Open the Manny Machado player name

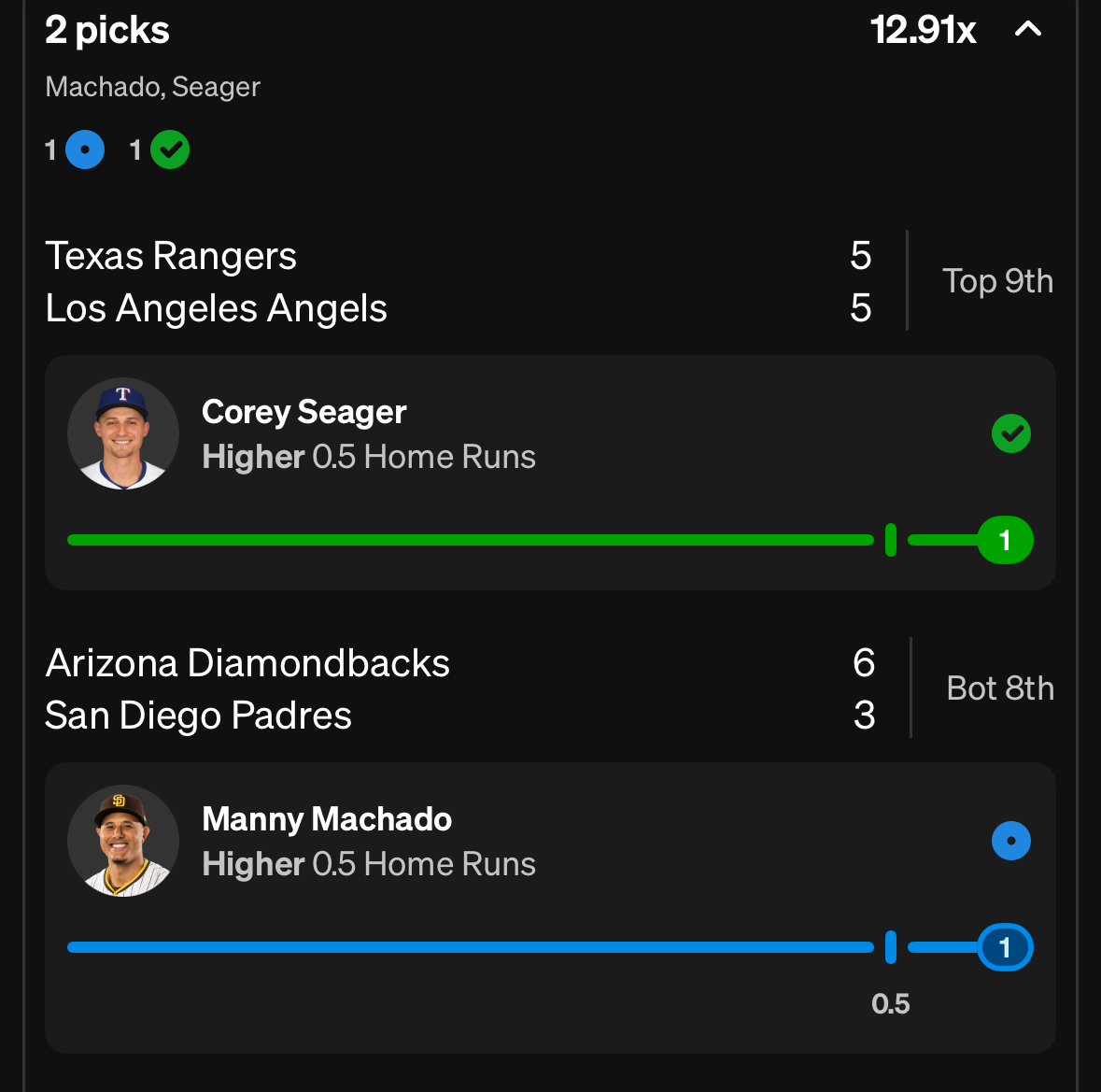click(x=327, y=819)
